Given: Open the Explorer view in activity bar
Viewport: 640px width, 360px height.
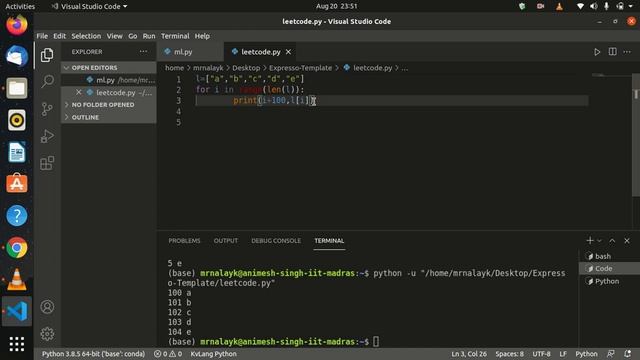Looking at the screenshot, I should point(47,55).
